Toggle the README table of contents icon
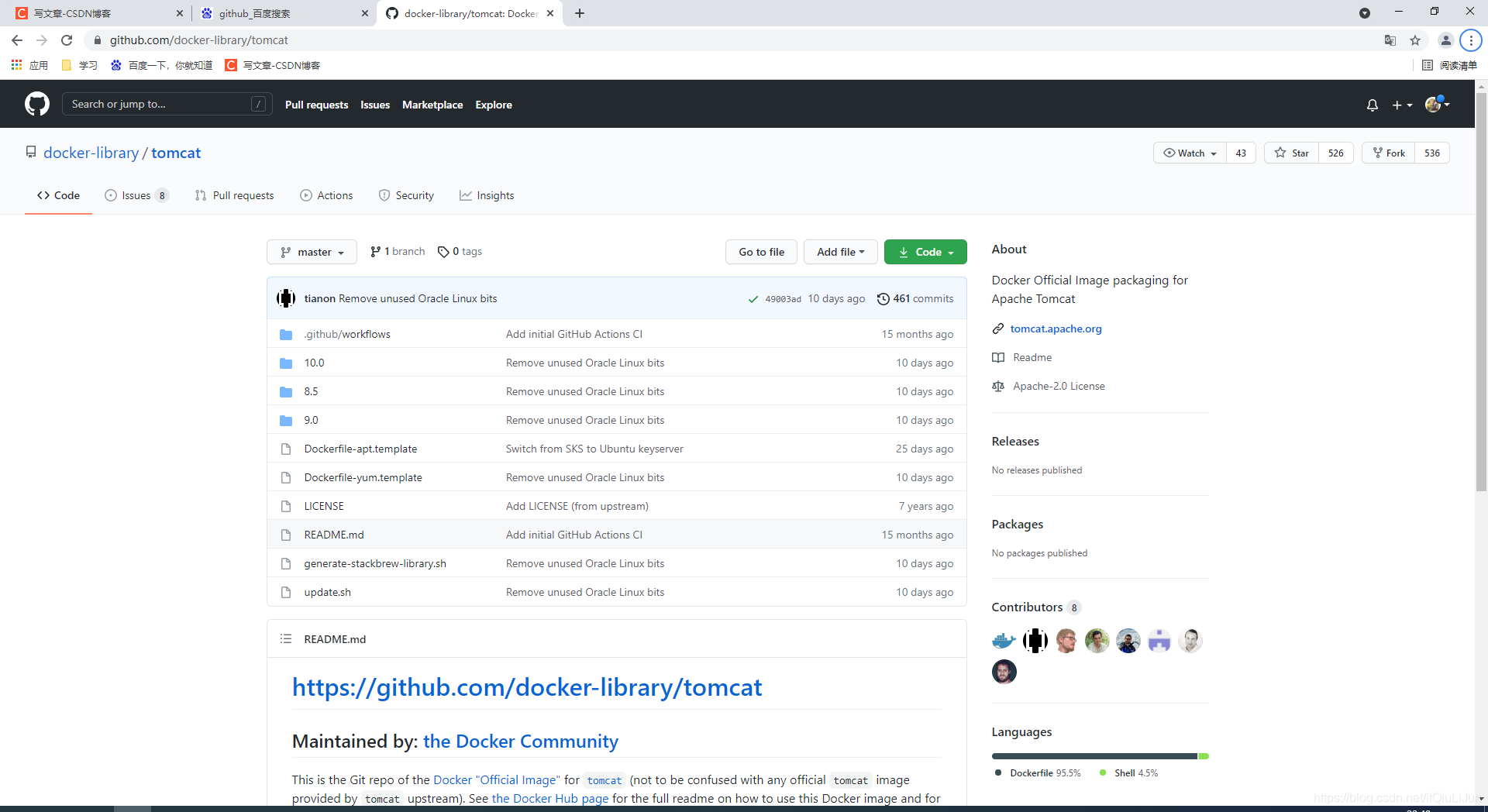Viewport: 1488px width, 812px height. (286, 638)
